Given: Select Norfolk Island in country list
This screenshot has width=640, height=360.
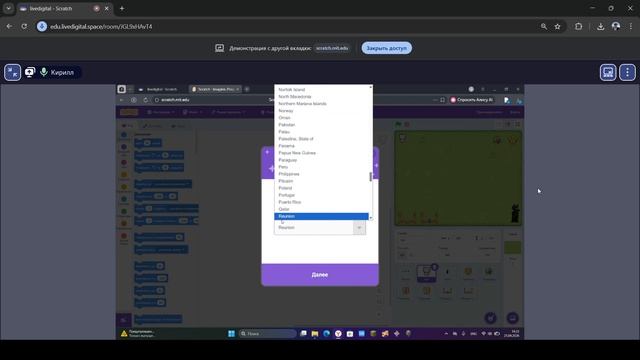Looking at the screenshot, I should click(321, 89).
